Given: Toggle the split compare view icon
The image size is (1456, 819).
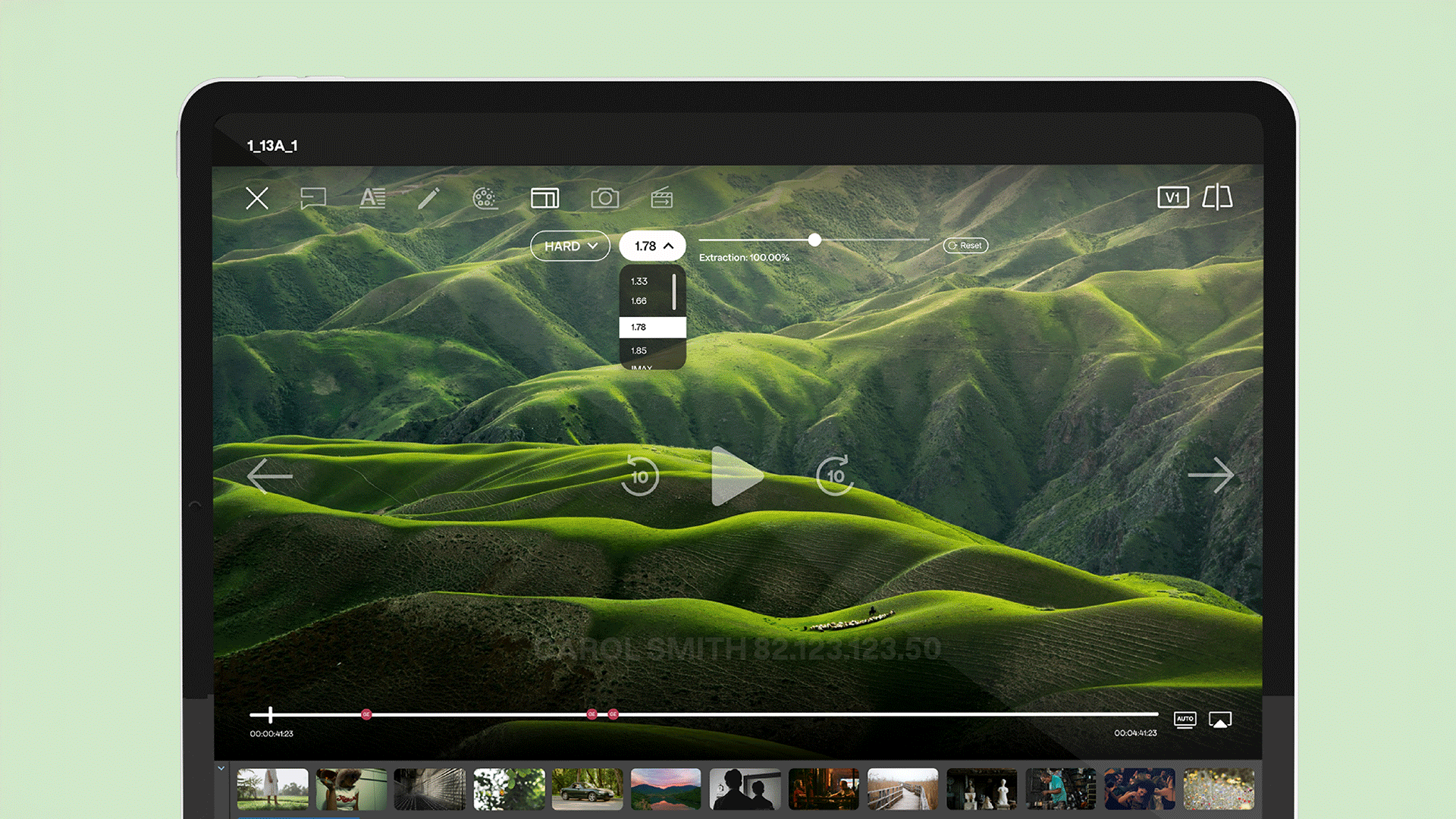Looking at the screenshot, I should coord(1217,198).
